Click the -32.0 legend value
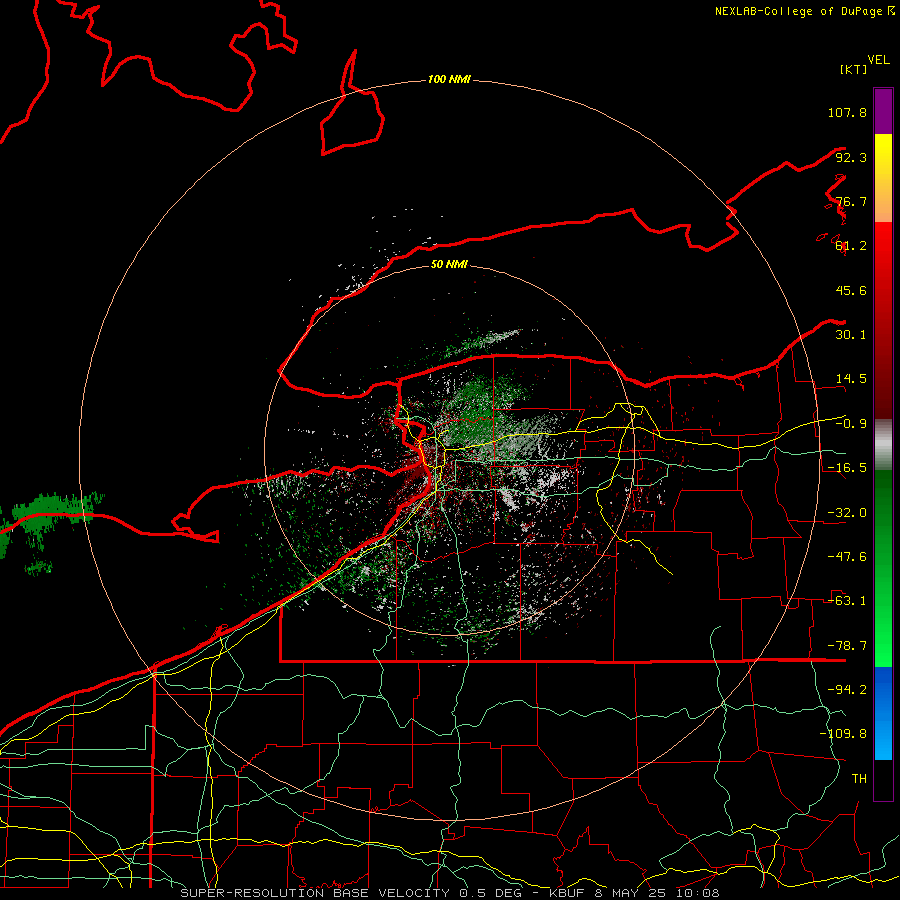 [x=847, y=513]
